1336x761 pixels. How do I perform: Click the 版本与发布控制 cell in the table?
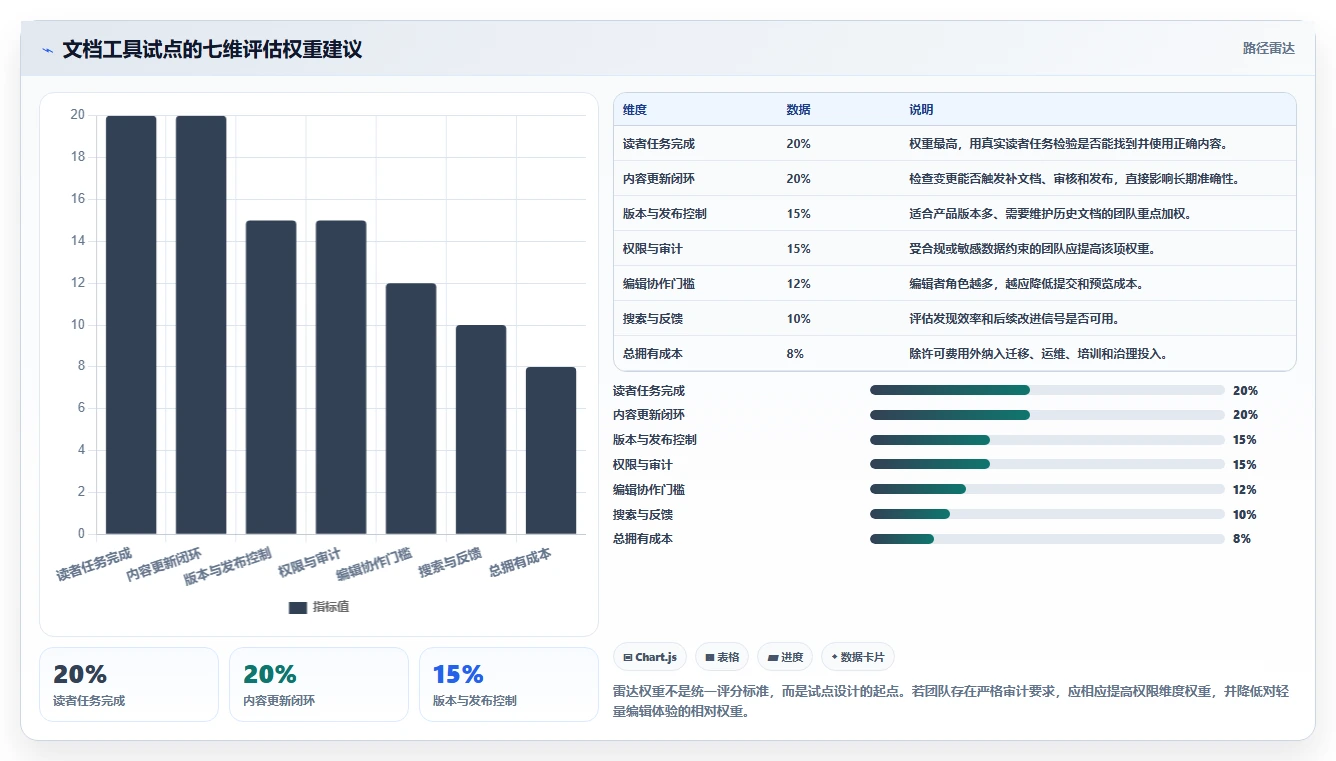[665, 214]
